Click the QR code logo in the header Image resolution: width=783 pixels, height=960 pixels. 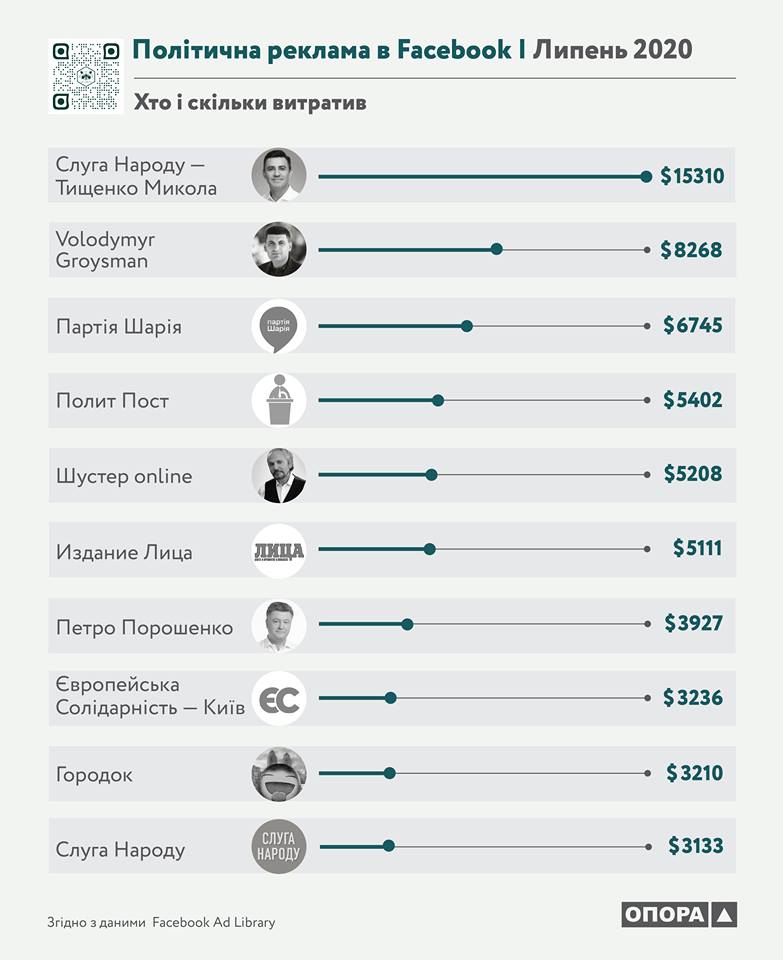click(85, 76)
